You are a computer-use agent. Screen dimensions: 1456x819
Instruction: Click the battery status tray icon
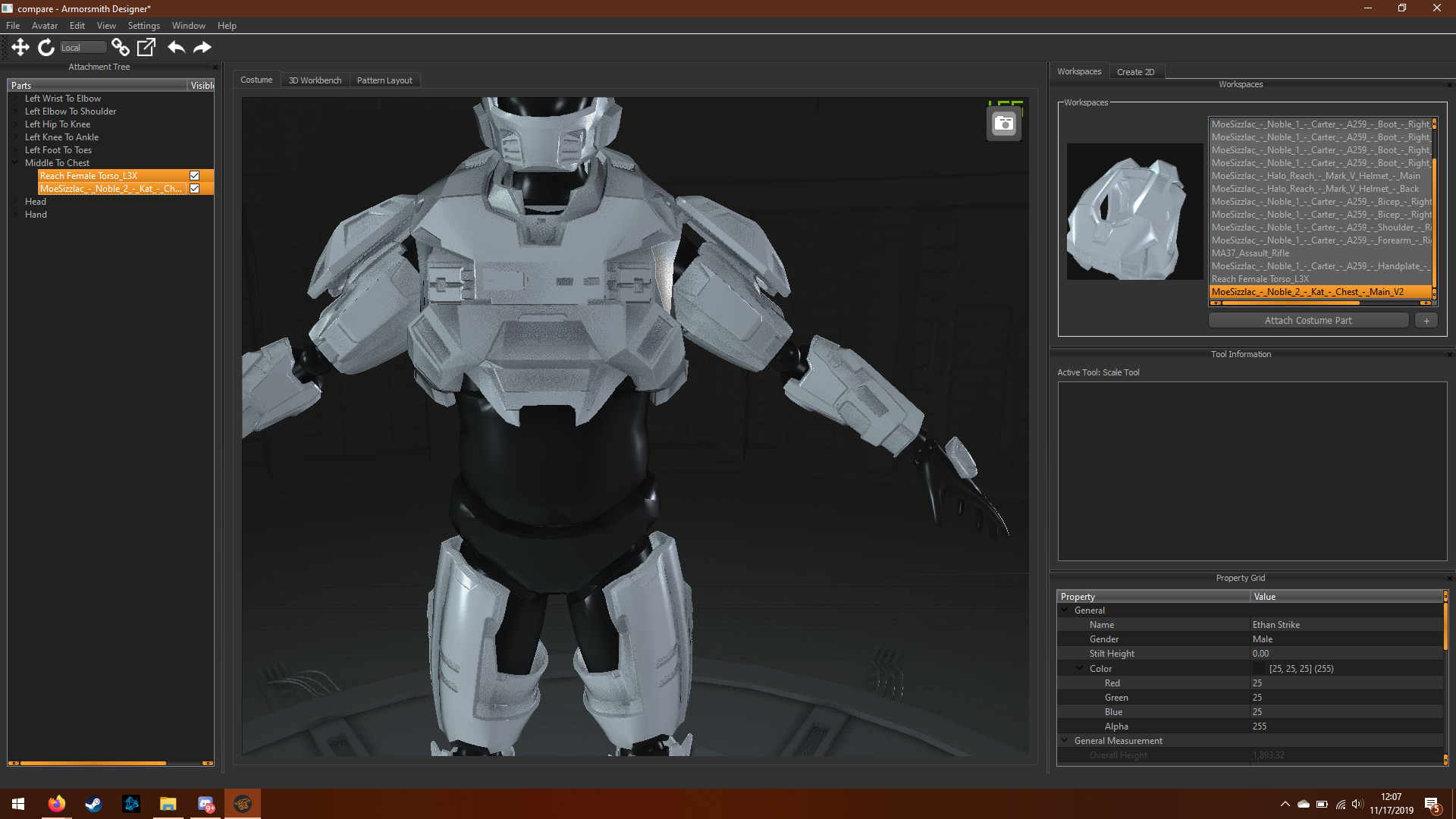click(x=1322, y=804)
